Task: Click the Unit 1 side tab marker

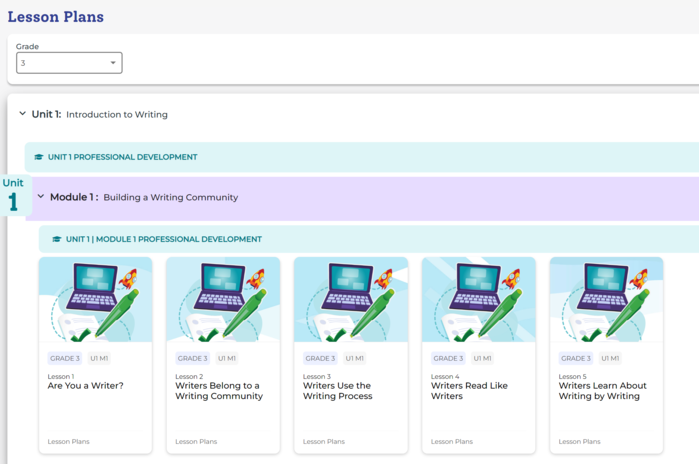Action: click(x=14, y=196)
